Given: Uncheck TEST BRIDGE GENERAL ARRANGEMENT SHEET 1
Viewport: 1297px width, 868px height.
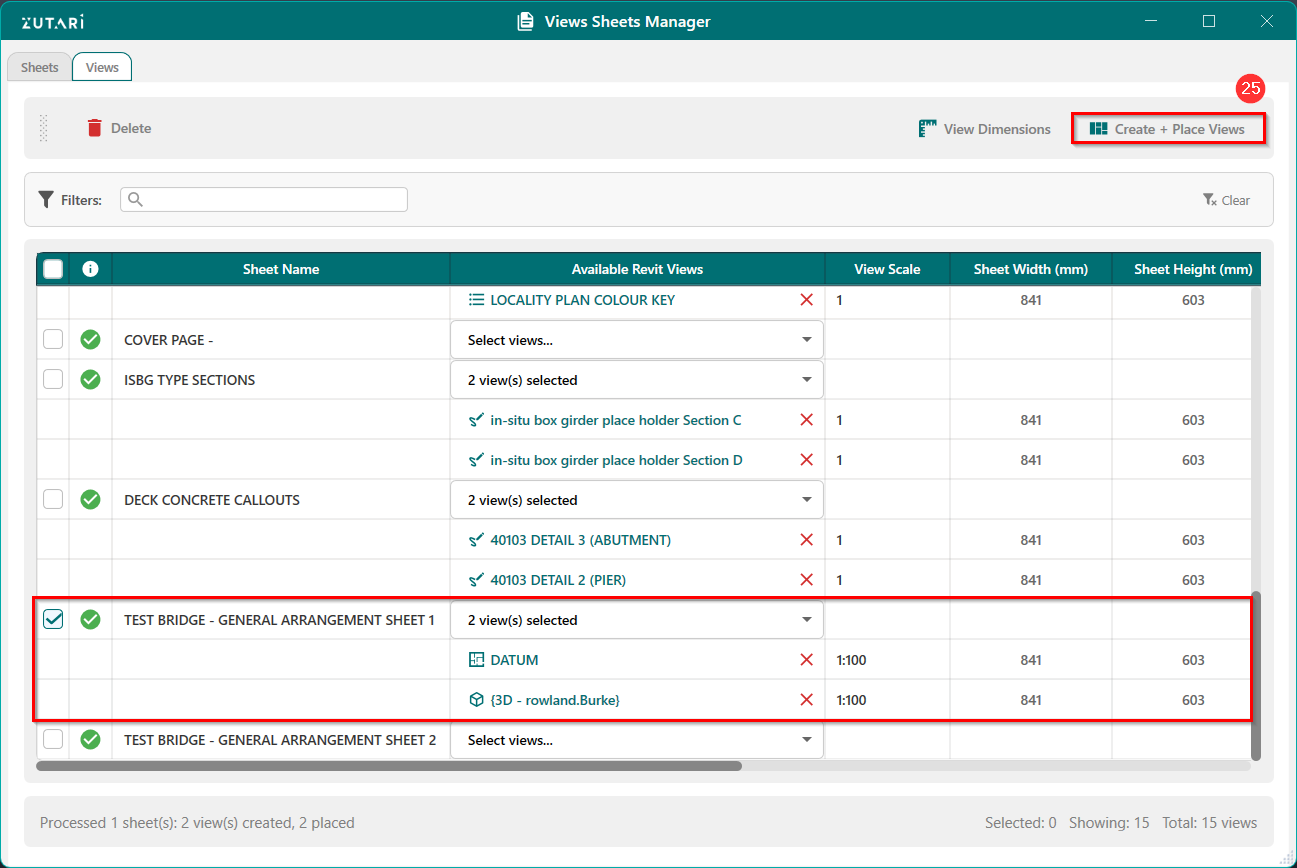Looking at the screenshot, I should [53, 620].
